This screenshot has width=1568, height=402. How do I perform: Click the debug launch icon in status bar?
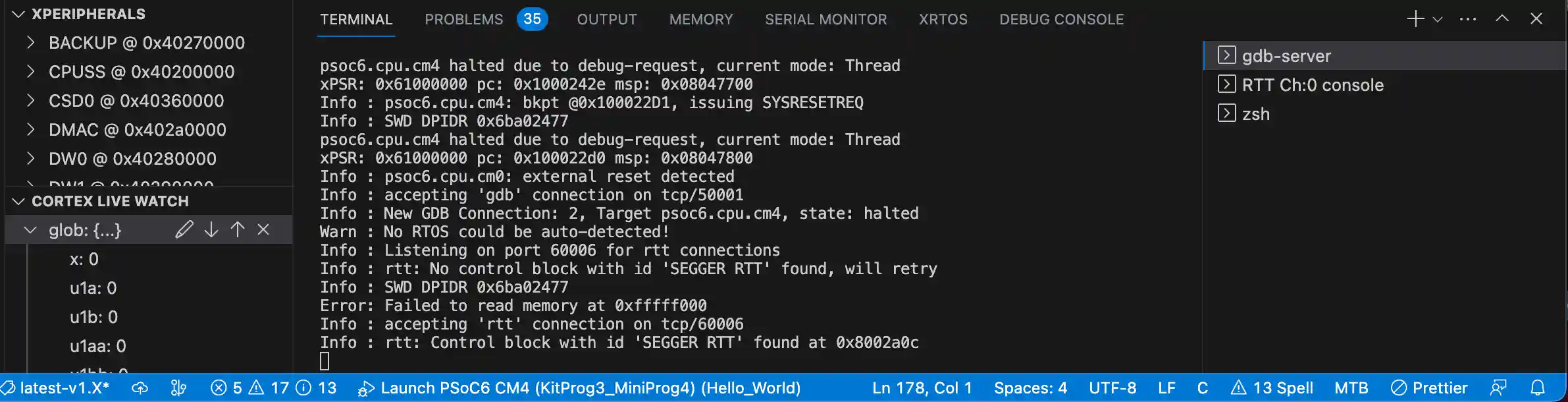pyautogui.click(x=367, y=388)
